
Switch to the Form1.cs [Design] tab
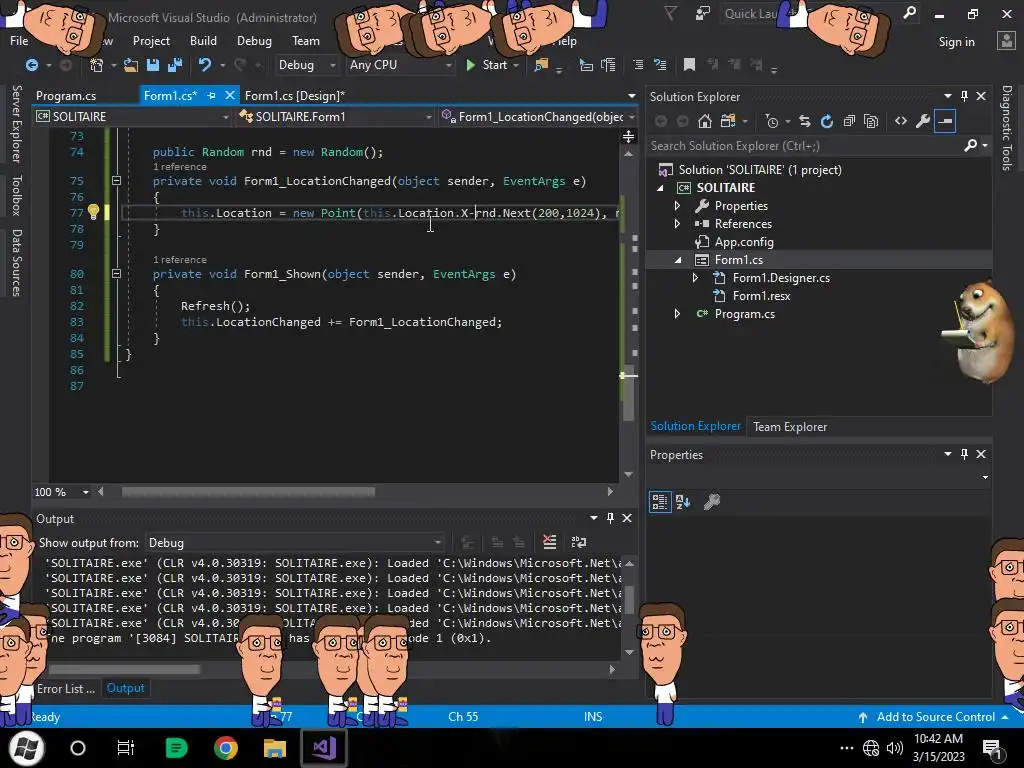(x=295, y=95)
